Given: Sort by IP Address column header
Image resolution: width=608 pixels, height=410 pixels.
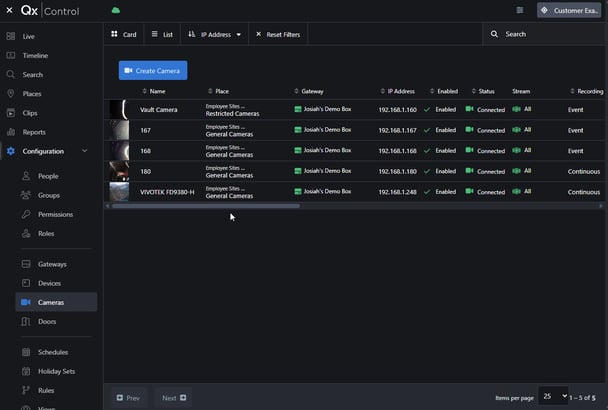Looking at the screenshot, I should [397, 91].
